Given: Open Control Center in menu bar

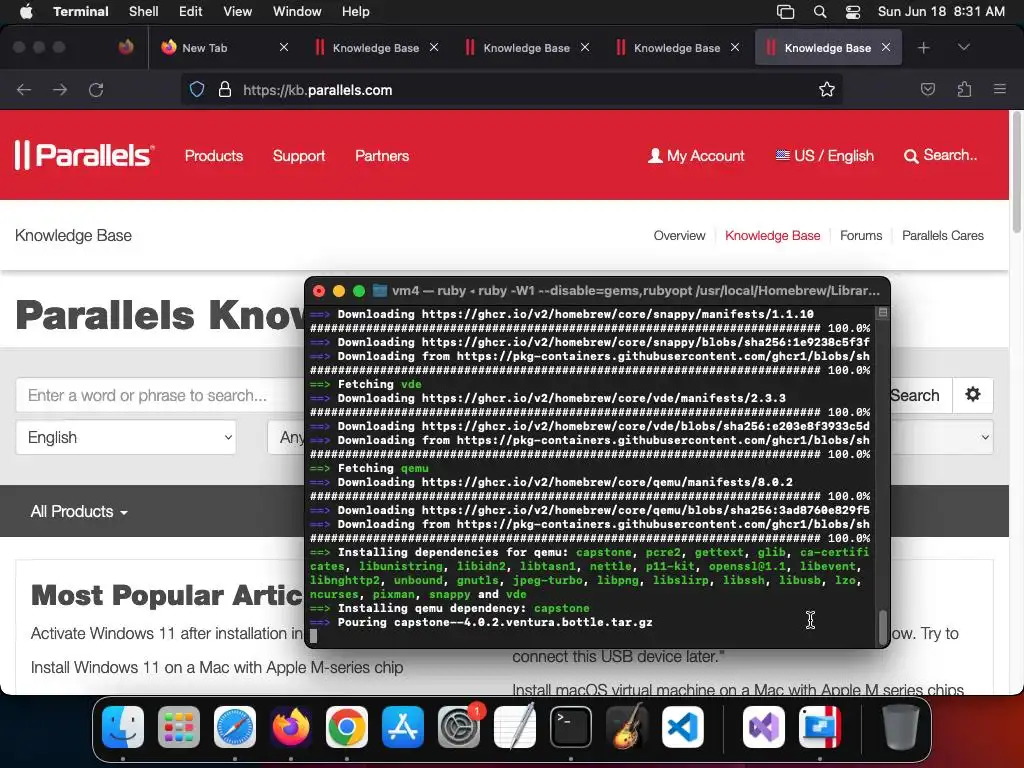Looking at the screenshot, I should coord(852,12).
